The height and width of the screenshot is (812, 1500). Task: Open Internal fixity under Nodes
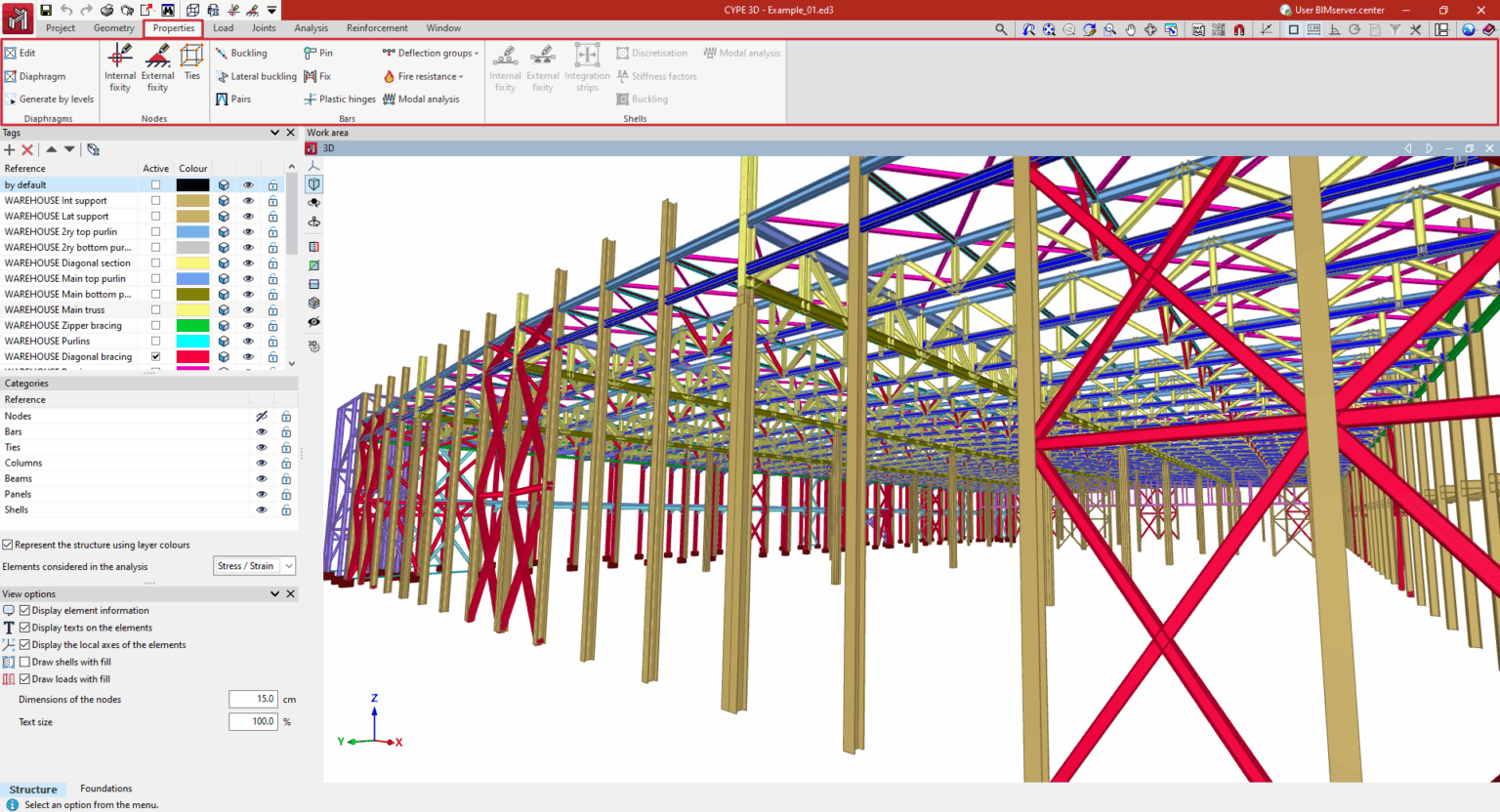click(119, 66)
